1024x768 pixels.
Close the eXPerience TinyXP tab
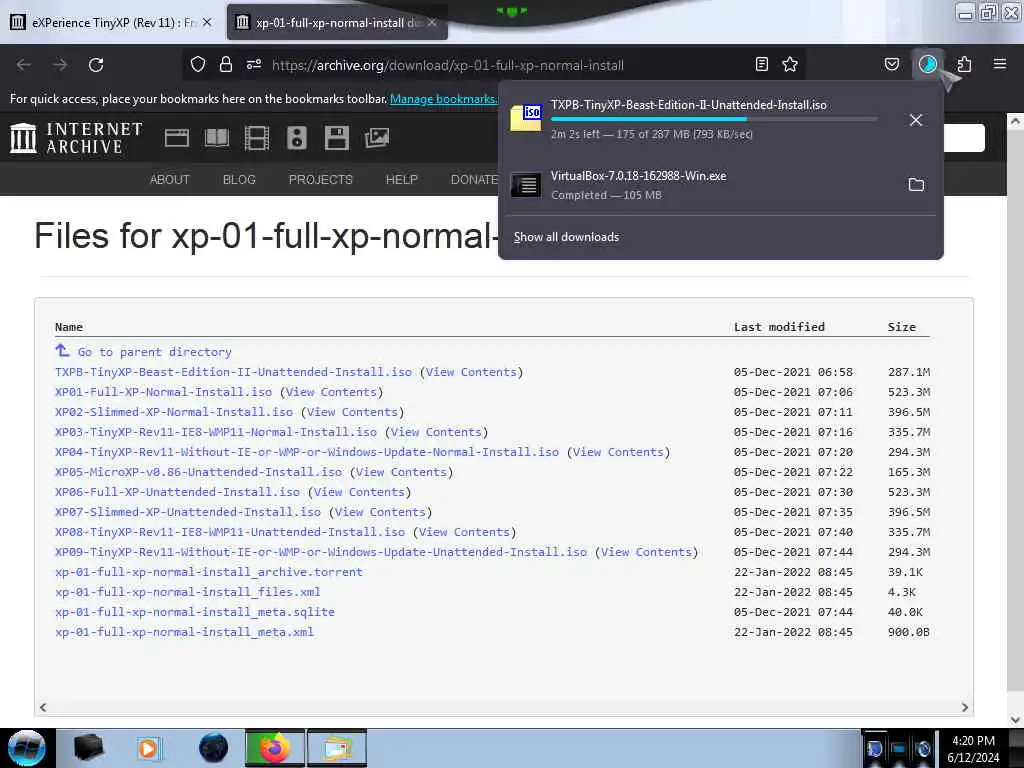click(x=207, y=22)
